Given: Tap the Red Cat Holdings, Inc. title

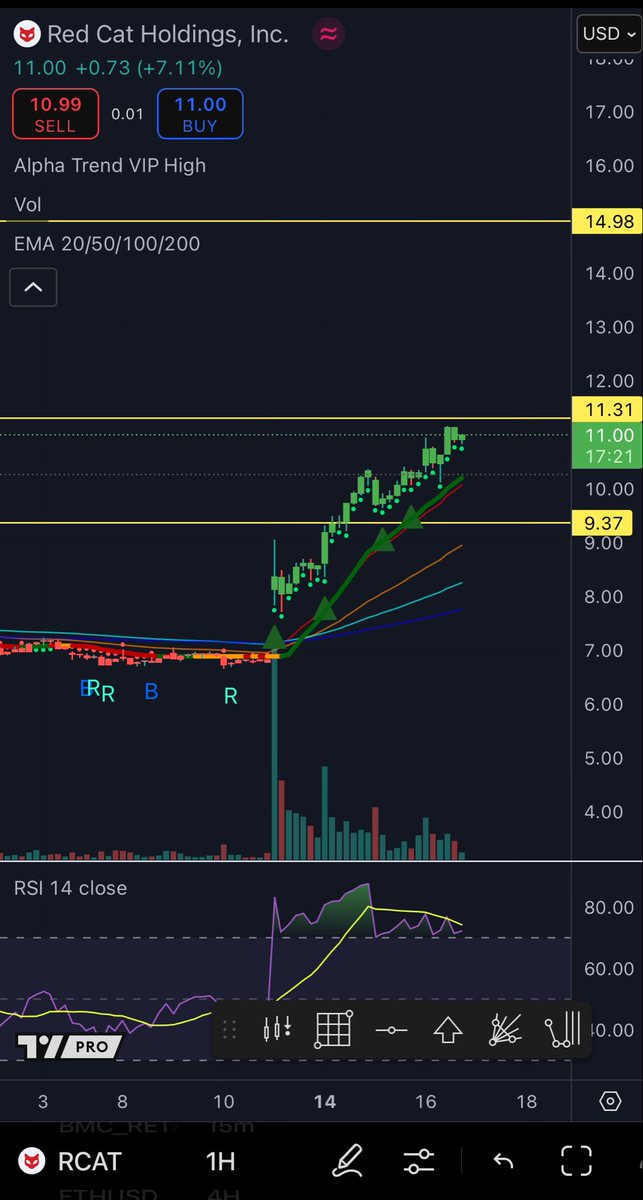Looking at the screenshot, I should coord(168,34).
